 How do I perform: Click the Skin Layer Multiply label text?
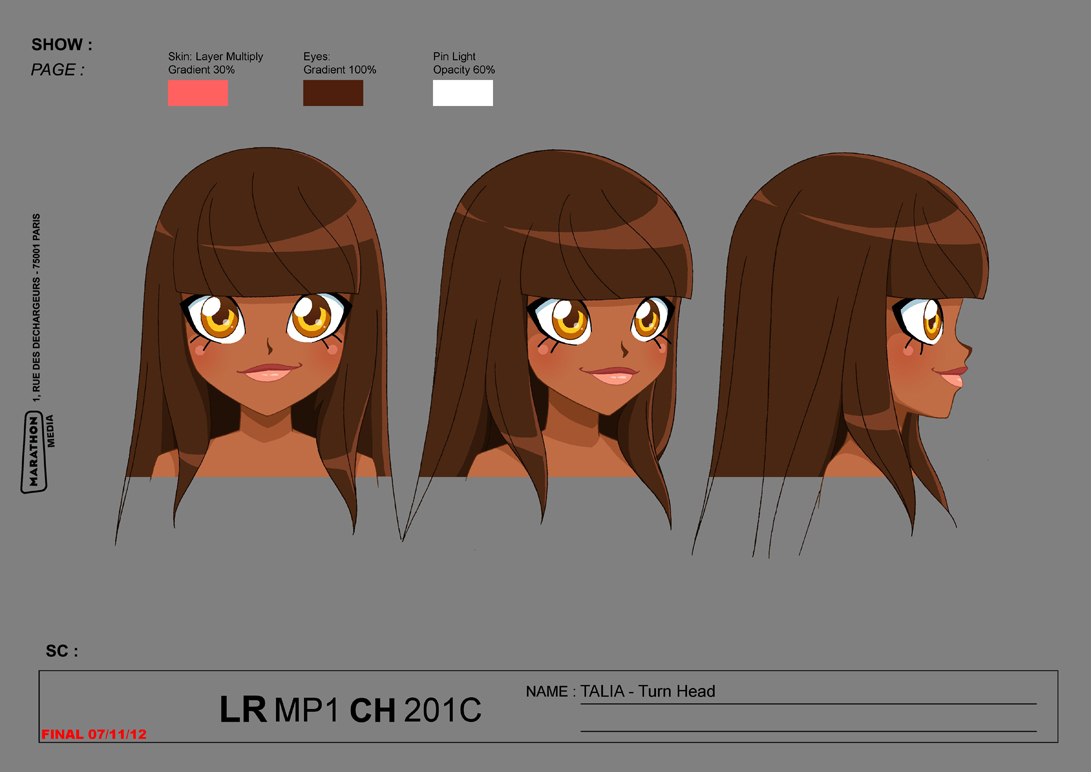[x=215, y=63]
